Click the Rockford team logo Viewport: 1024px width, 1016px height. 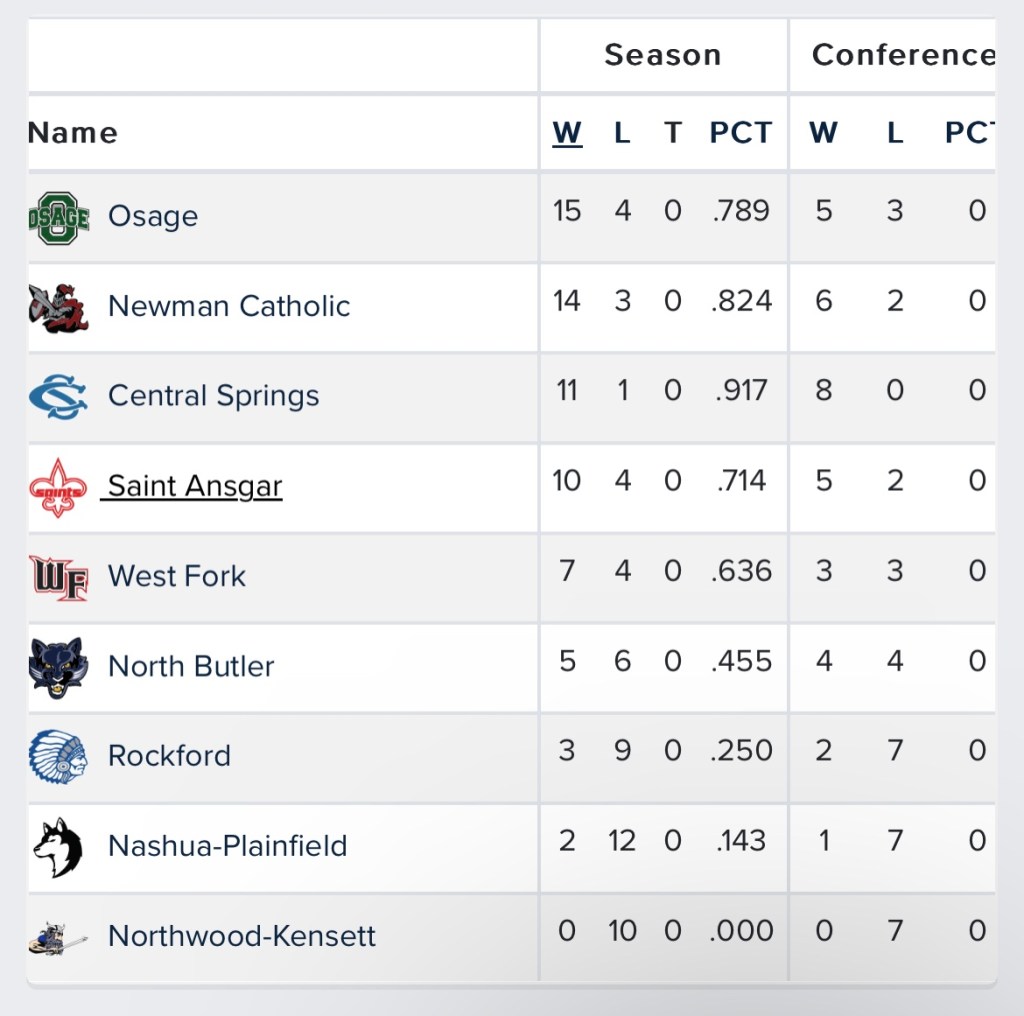59,756
